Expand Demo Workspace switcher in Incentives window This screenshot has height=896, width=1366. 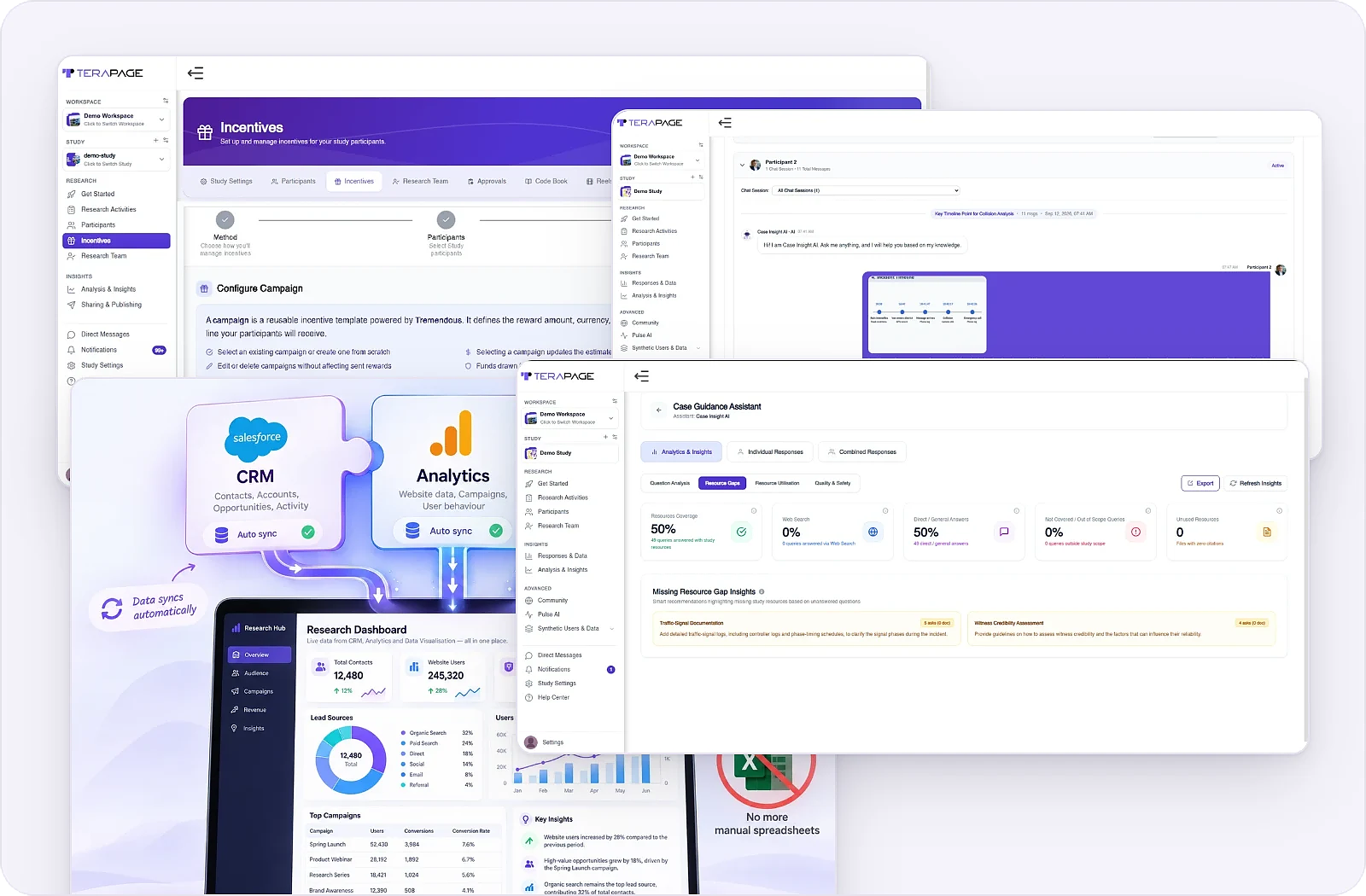coord(117,119)
